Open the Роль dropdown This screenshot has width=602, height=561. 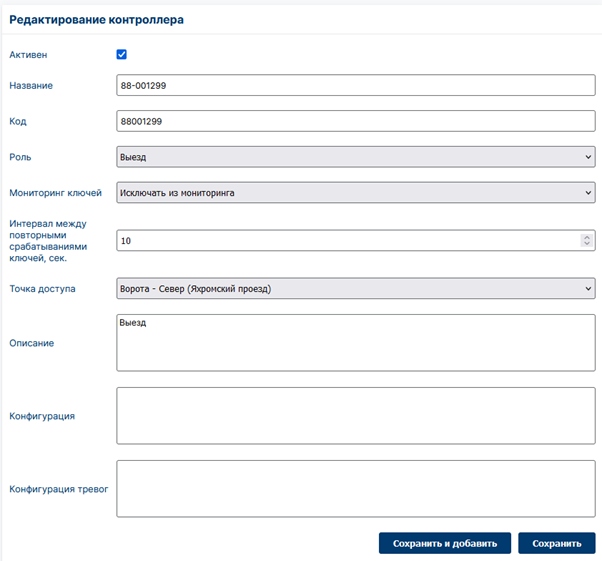(x=356, y=157)
